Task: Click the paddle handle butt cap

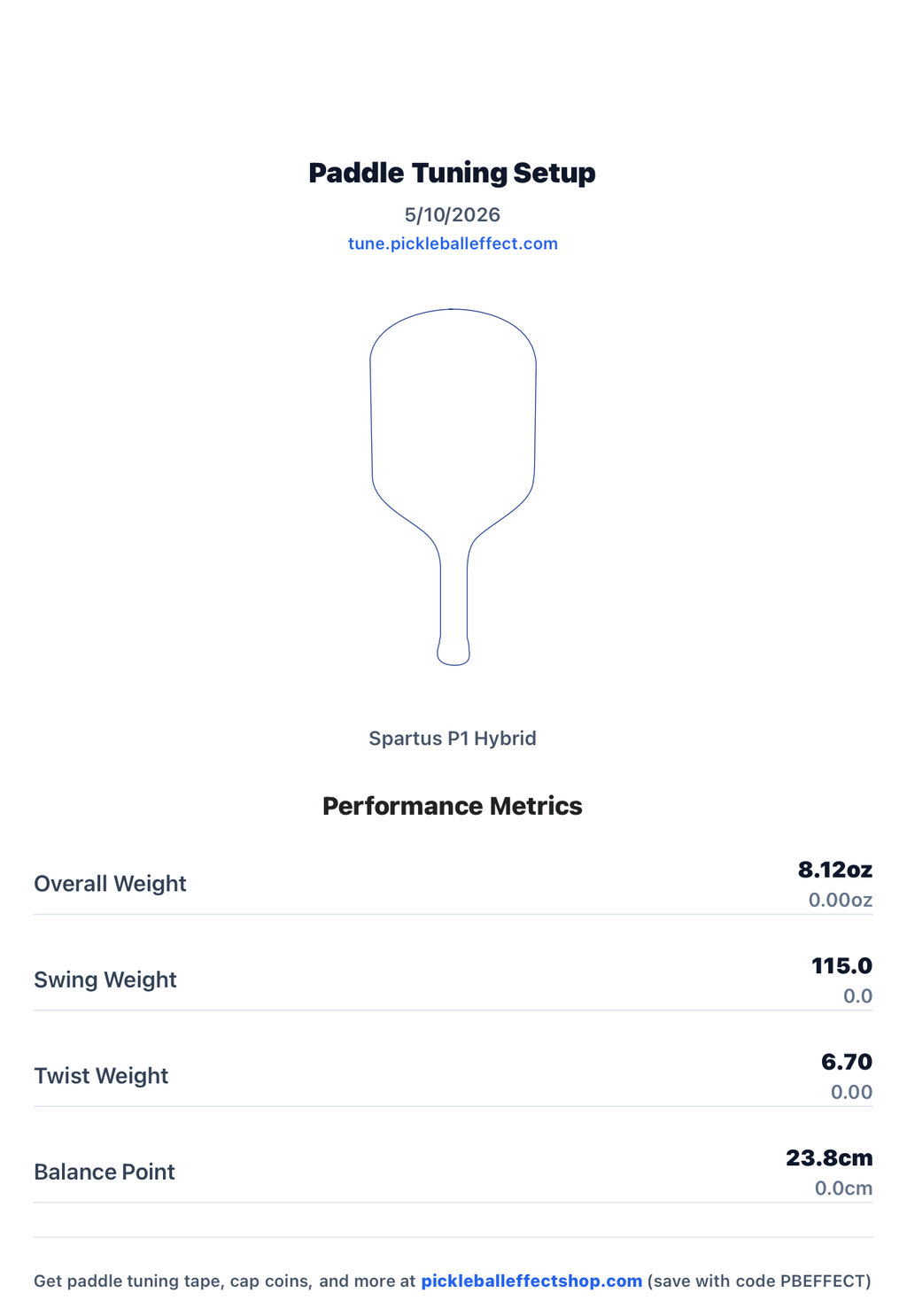Action: tap(453, 654)
